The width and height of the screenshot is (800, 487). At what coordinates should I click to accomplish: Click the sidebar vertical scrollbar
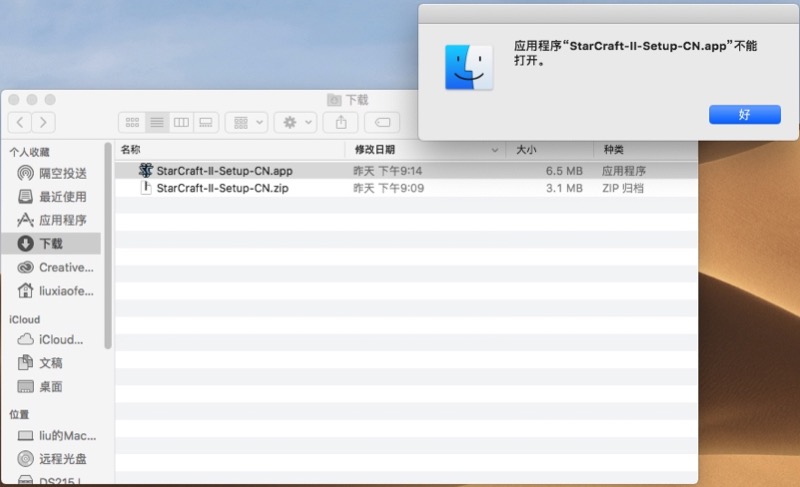click(108, 246)
